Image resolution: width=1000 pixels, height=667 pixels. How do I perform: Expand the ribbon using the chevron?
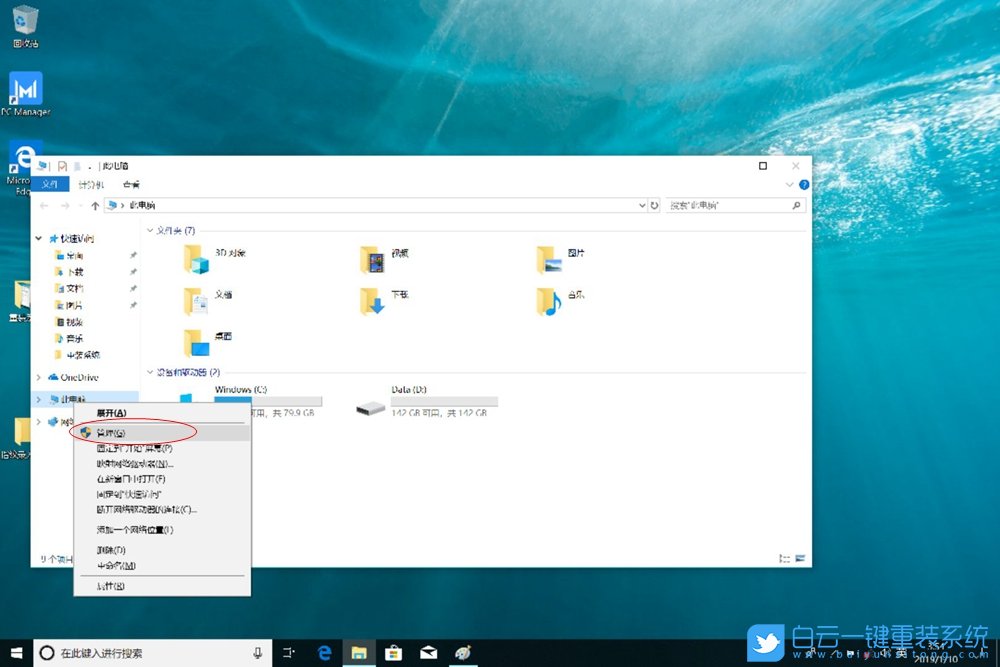click(x=790, y=185)
